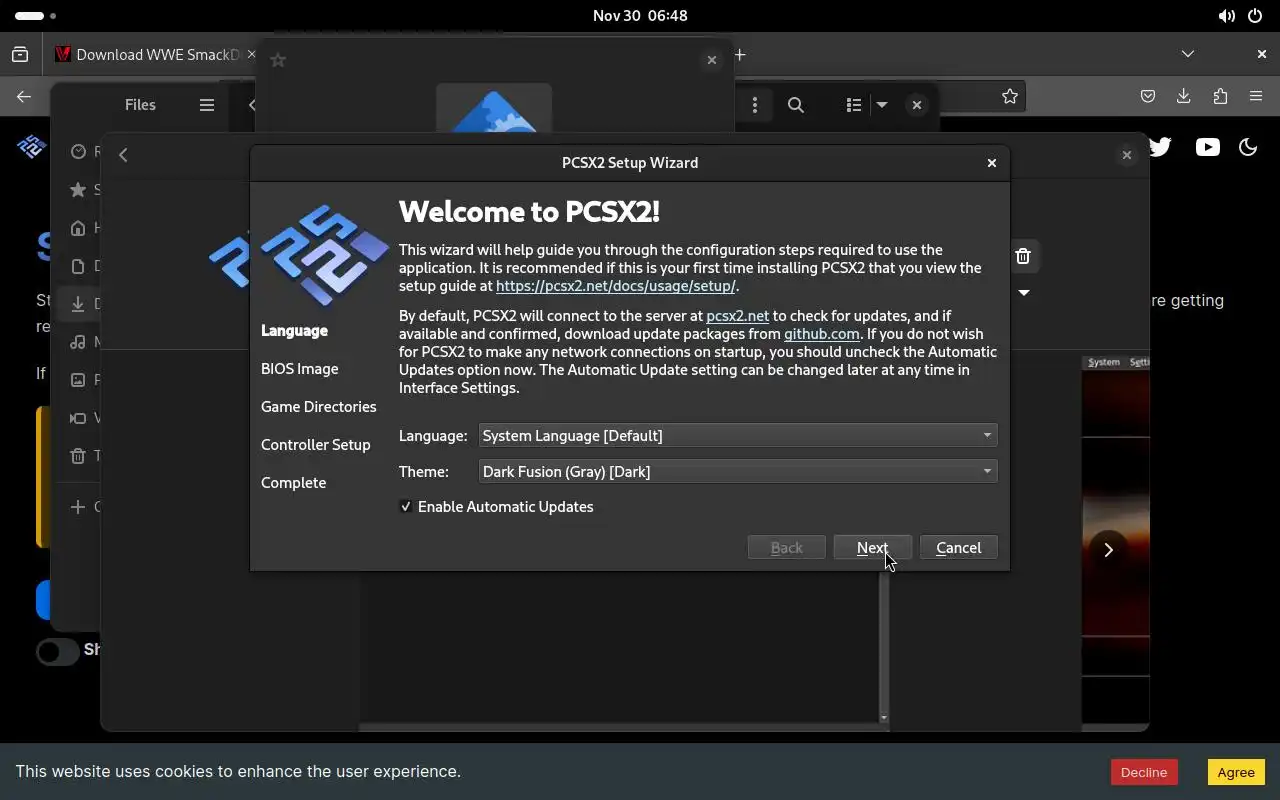This screenshot has width=1280, height=800.
Task: Go back with the browser back arrow
Action: pos(24,97)
